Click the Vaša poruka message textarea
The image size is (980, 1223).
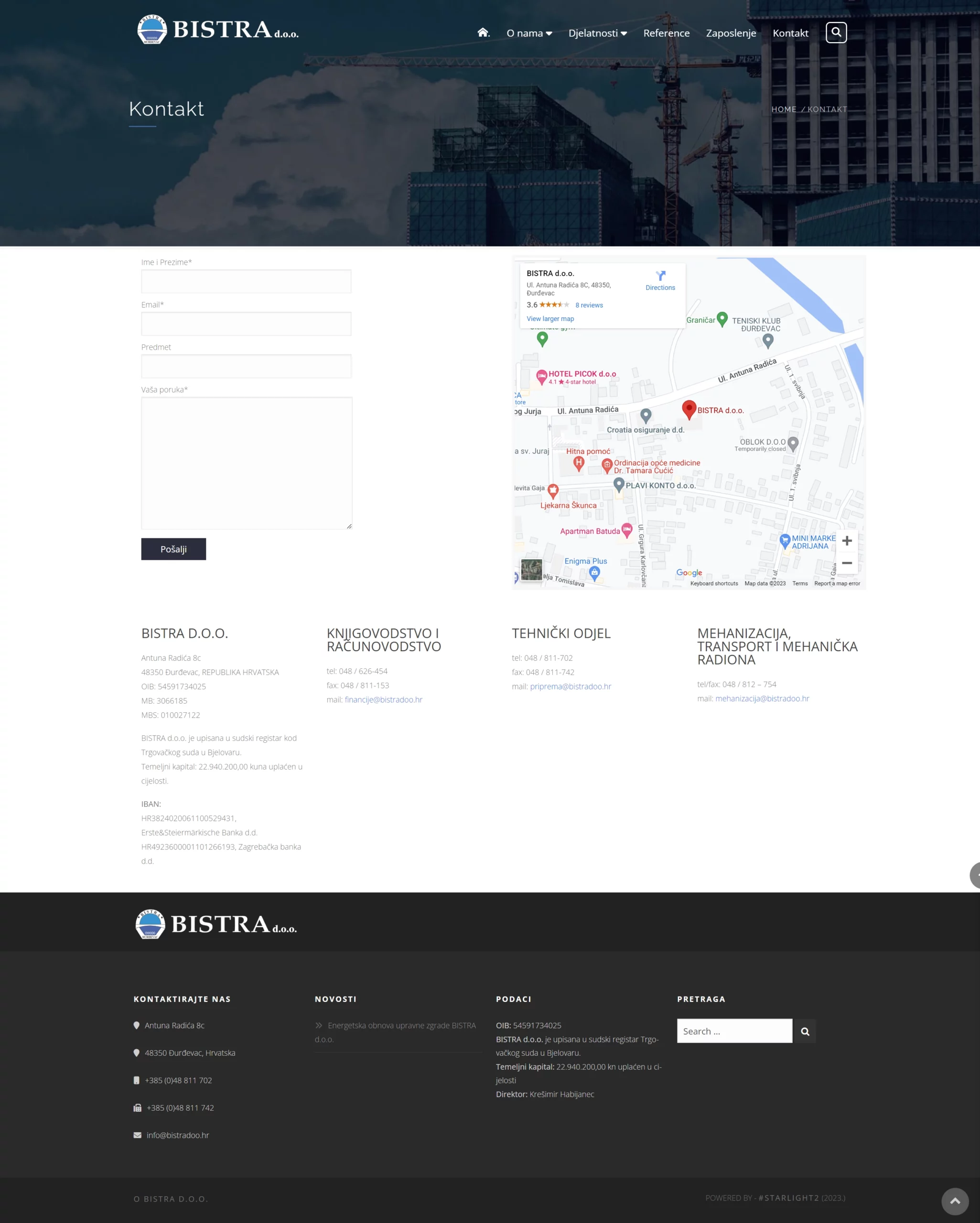246,463
